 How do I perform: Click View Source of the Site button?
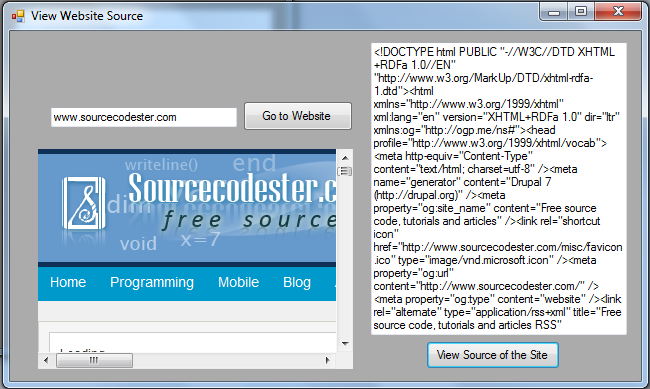click(493, 355)
